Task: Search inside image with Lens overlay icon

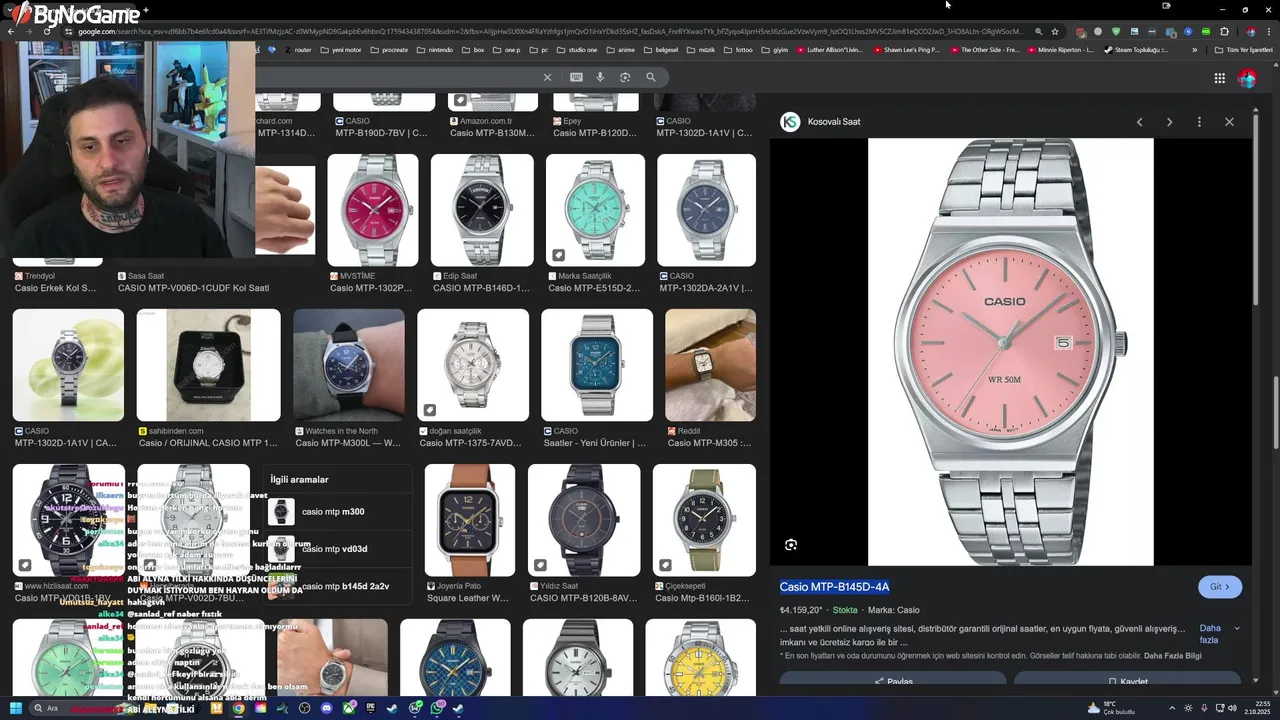Action: [x=791, y=545]
